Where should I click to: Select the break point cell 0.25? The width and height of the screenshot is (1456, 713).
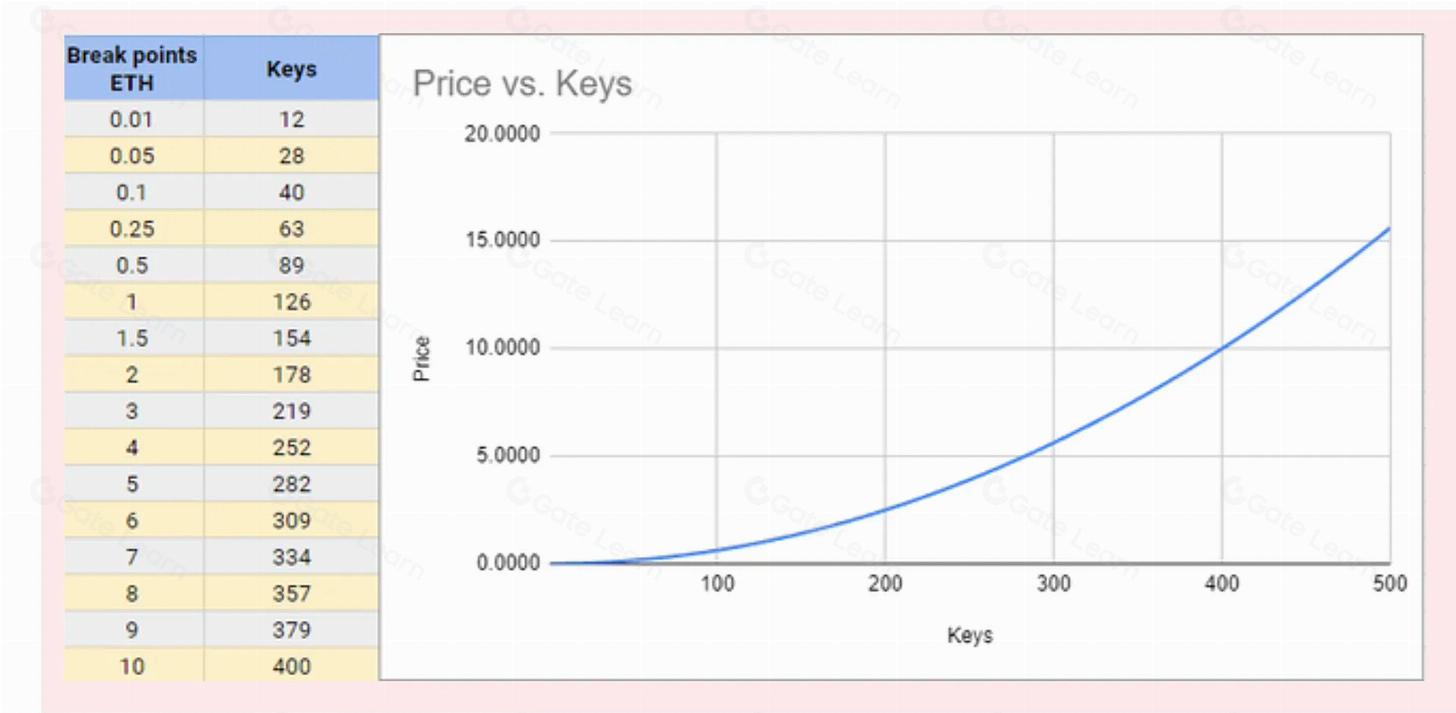(132, 229)
